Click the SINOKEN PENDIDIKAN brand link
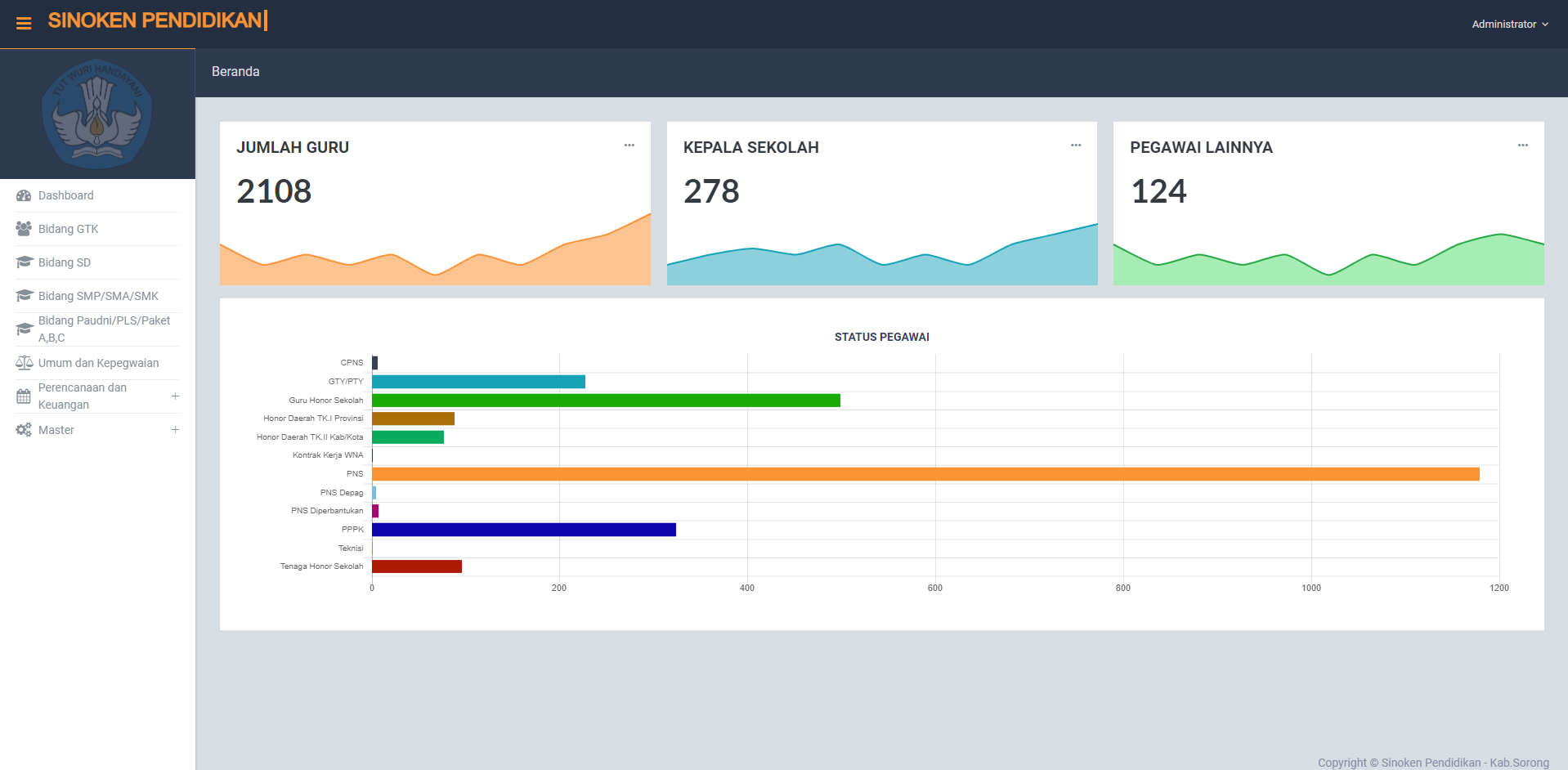This screenshot has width=1568, height=770. coord(155,20)
